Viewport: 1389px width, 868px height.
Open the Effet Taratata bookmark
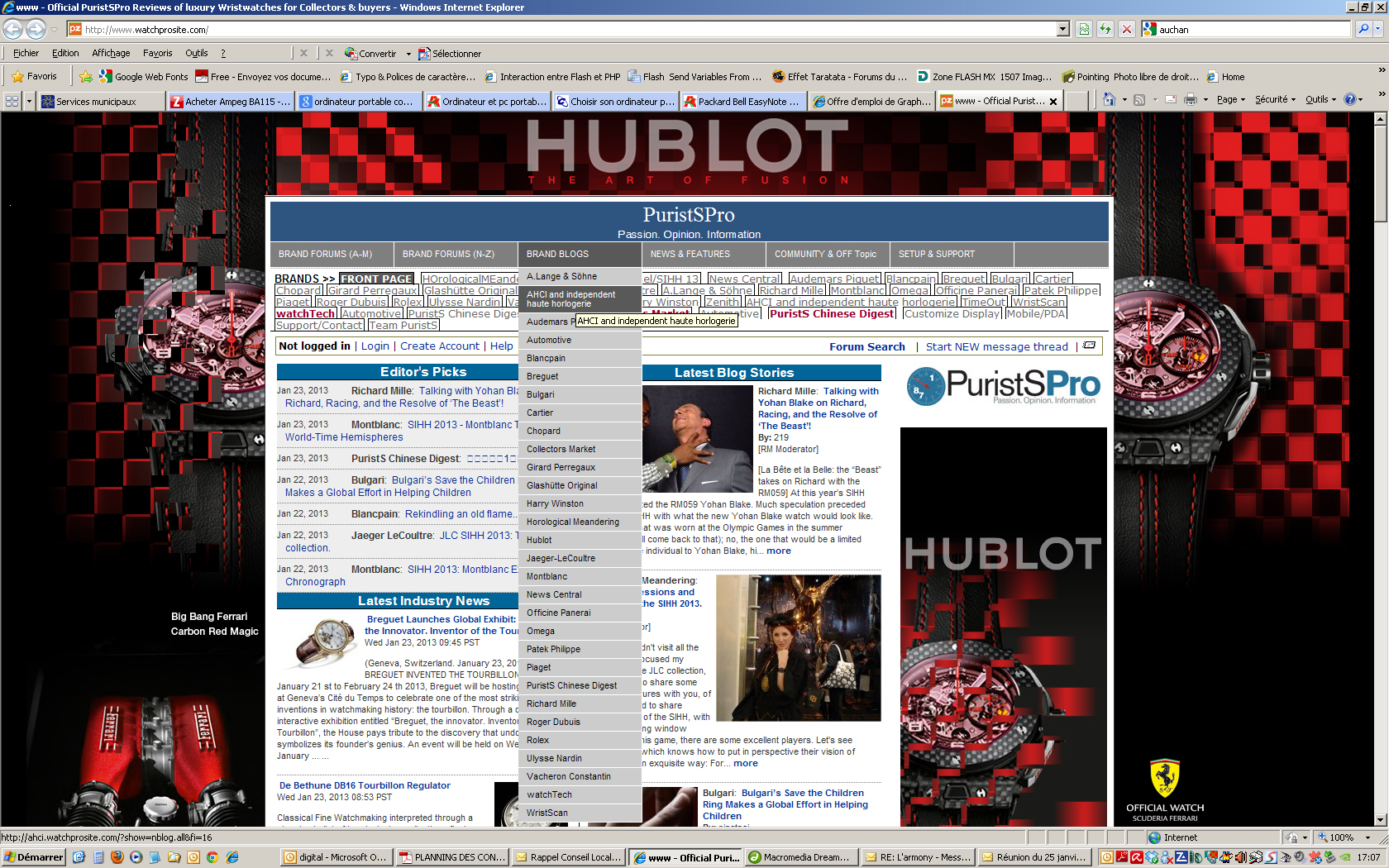(x=839, y=77)
